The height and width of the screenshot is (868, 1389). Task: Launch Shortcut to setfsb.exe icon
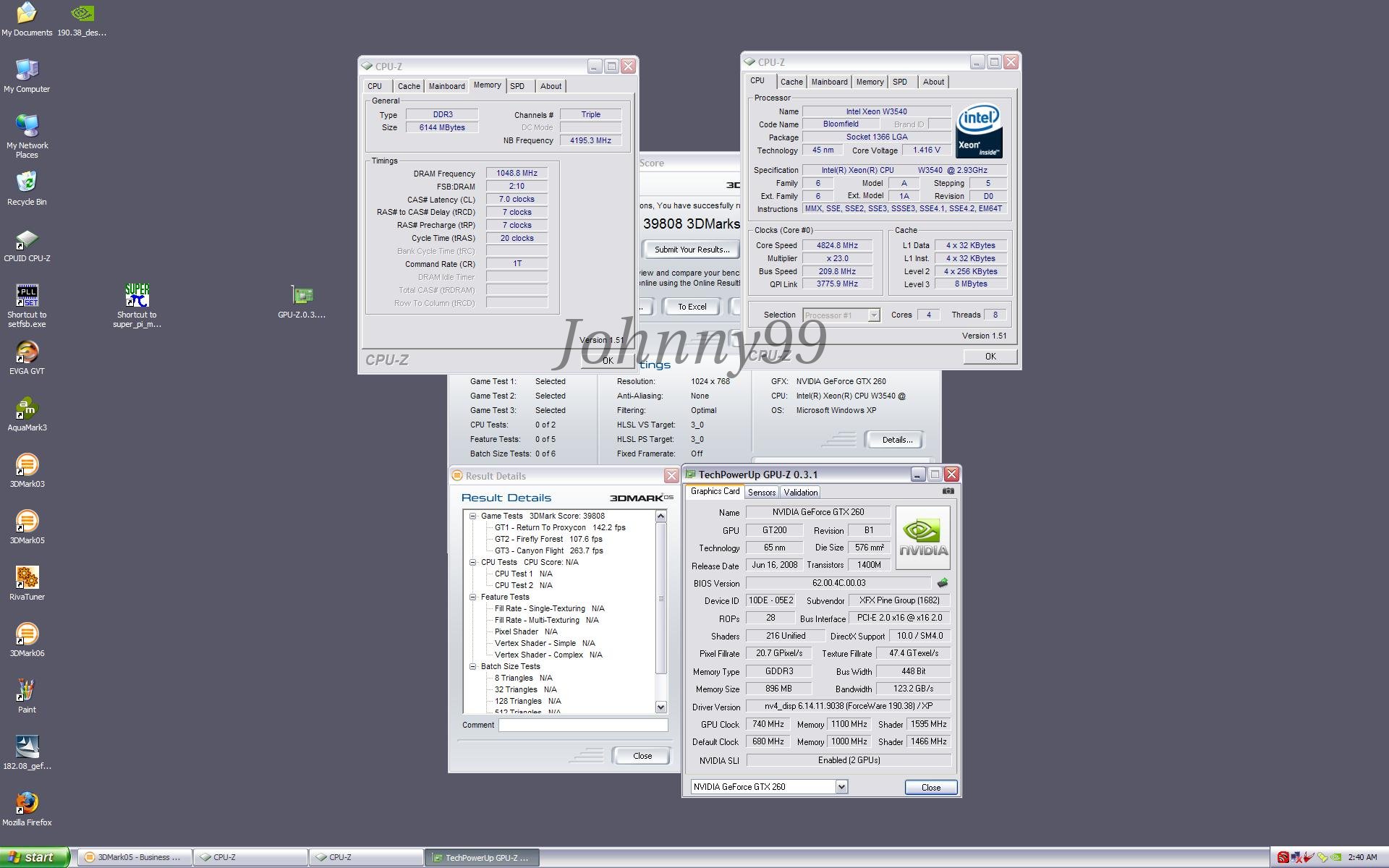click(x=27, y=305)
